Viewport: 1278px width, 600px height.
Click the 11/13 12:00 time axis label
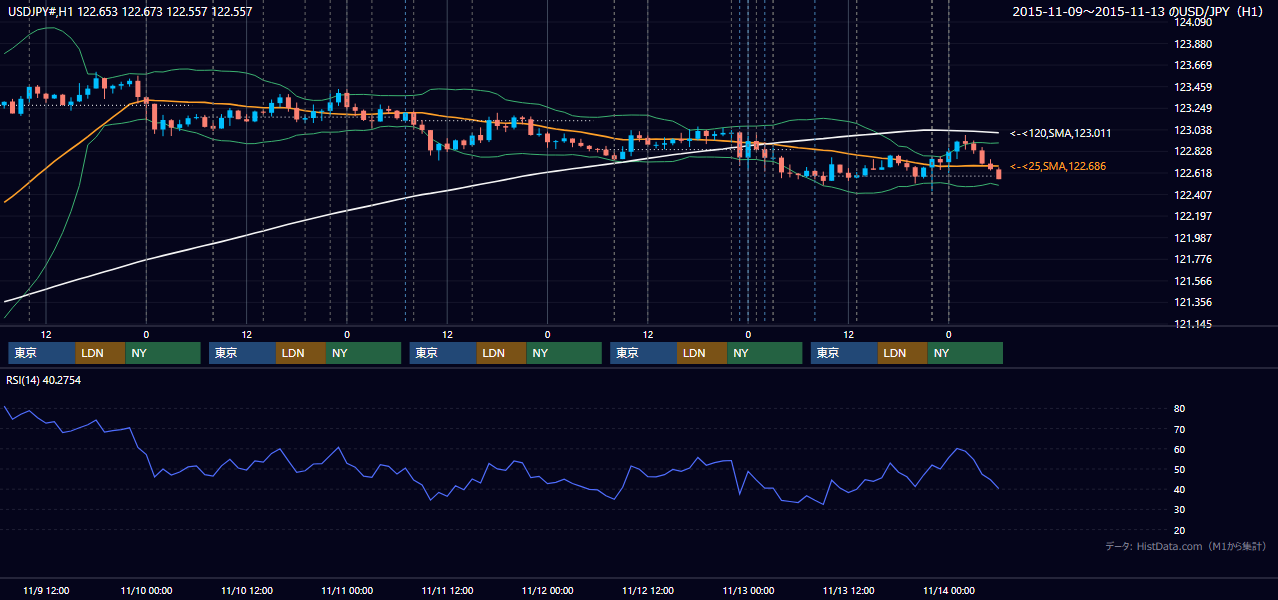tap(848, 590)
